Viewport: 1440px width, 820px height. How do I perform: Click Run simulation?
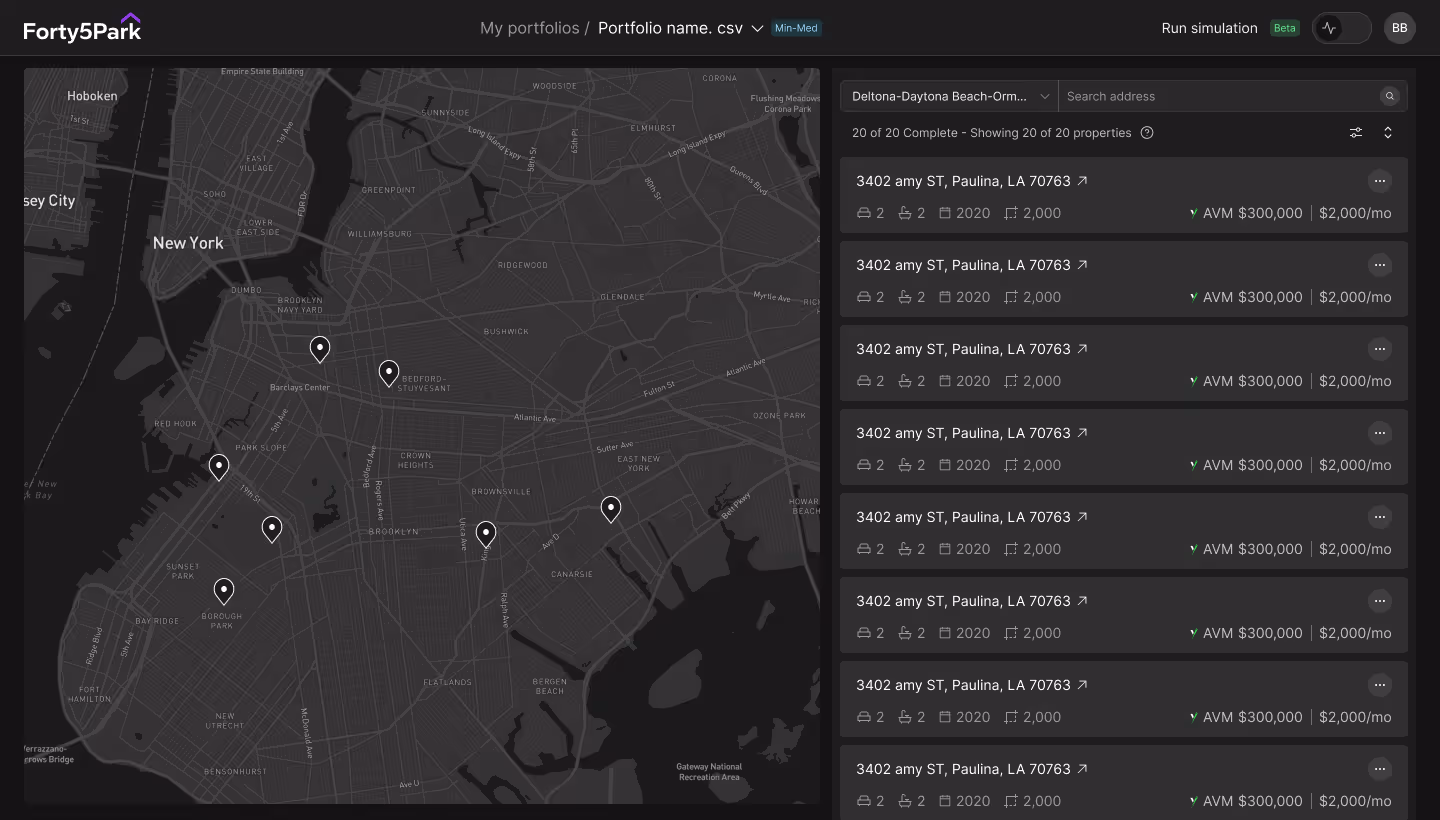(x=1209, y=28)
